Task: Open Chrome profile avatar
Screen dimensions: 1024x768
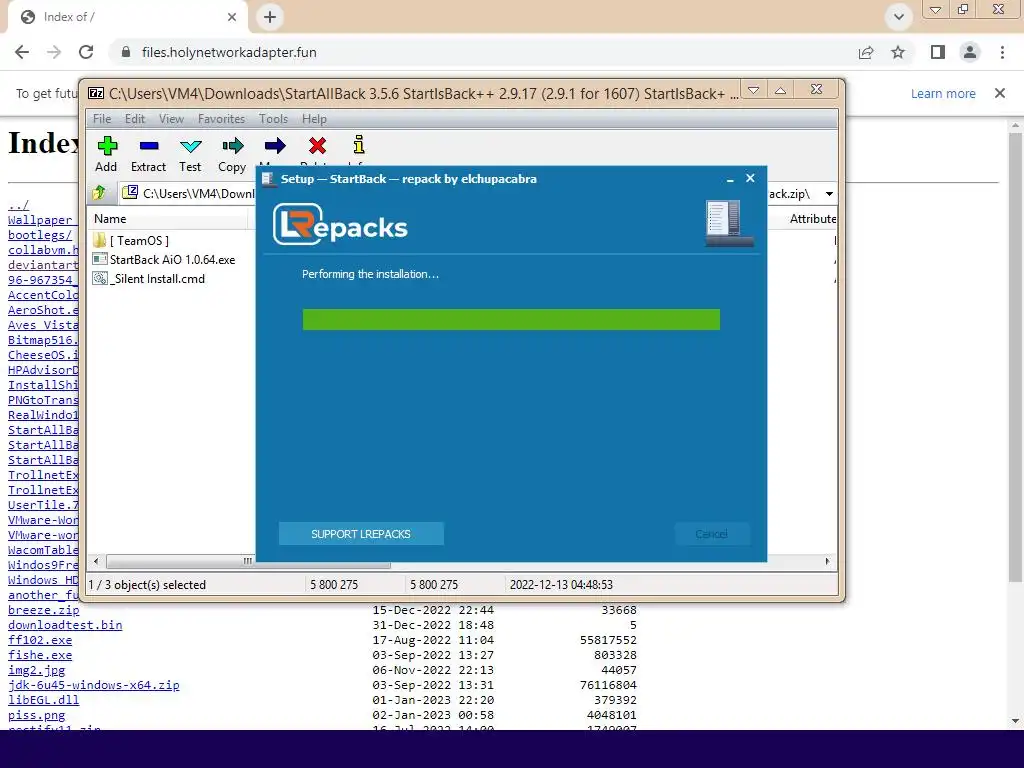Action: point(970,52)
